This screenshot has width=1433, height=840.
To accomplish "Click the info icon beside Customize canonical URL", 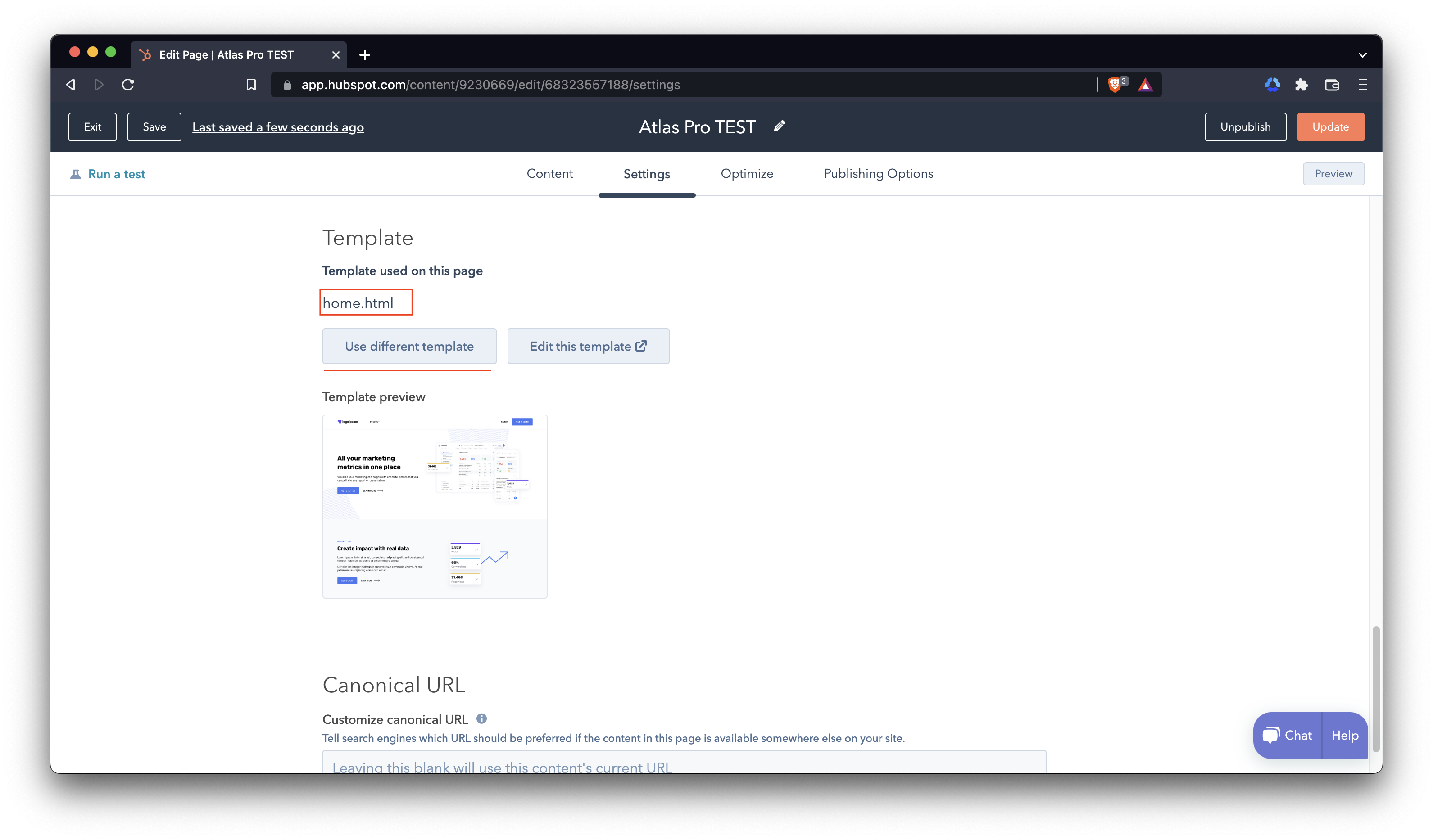I will (x=482, y=718).
